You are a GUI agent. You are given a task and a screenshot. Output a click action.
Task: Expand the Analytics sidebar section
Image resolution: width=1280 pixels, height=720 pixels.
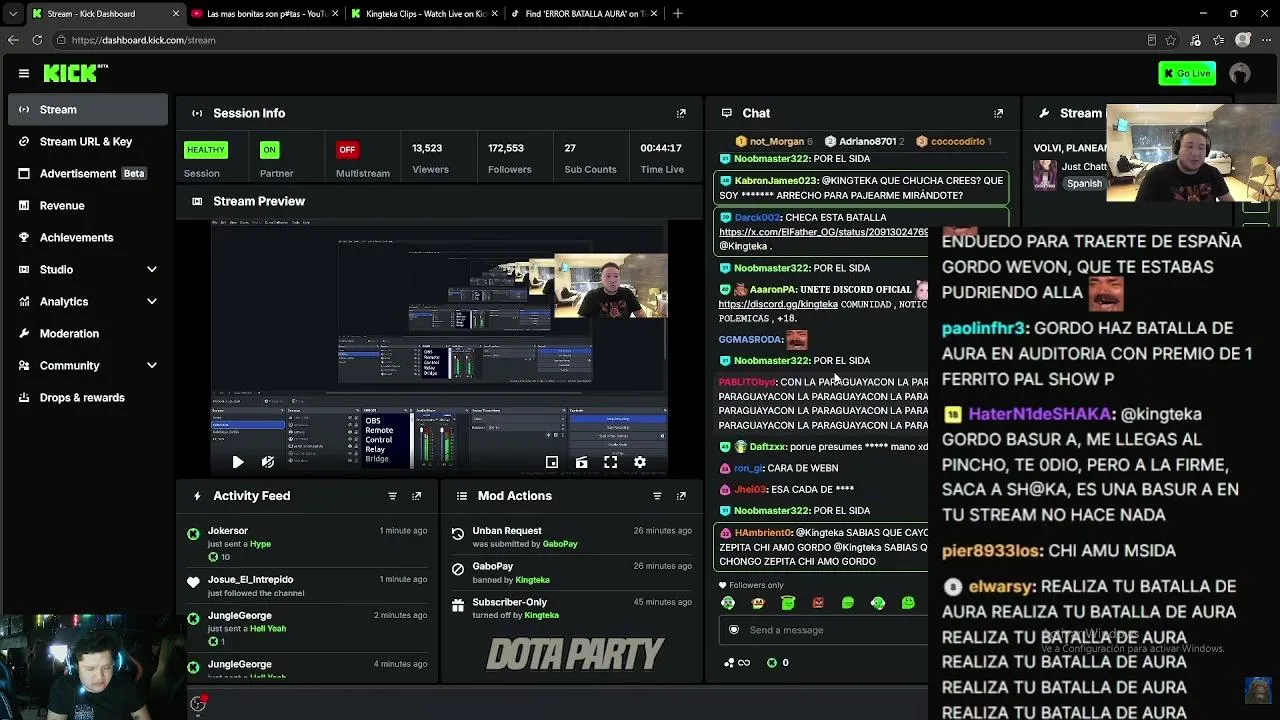pyautogui.click(x=152, y=301)
